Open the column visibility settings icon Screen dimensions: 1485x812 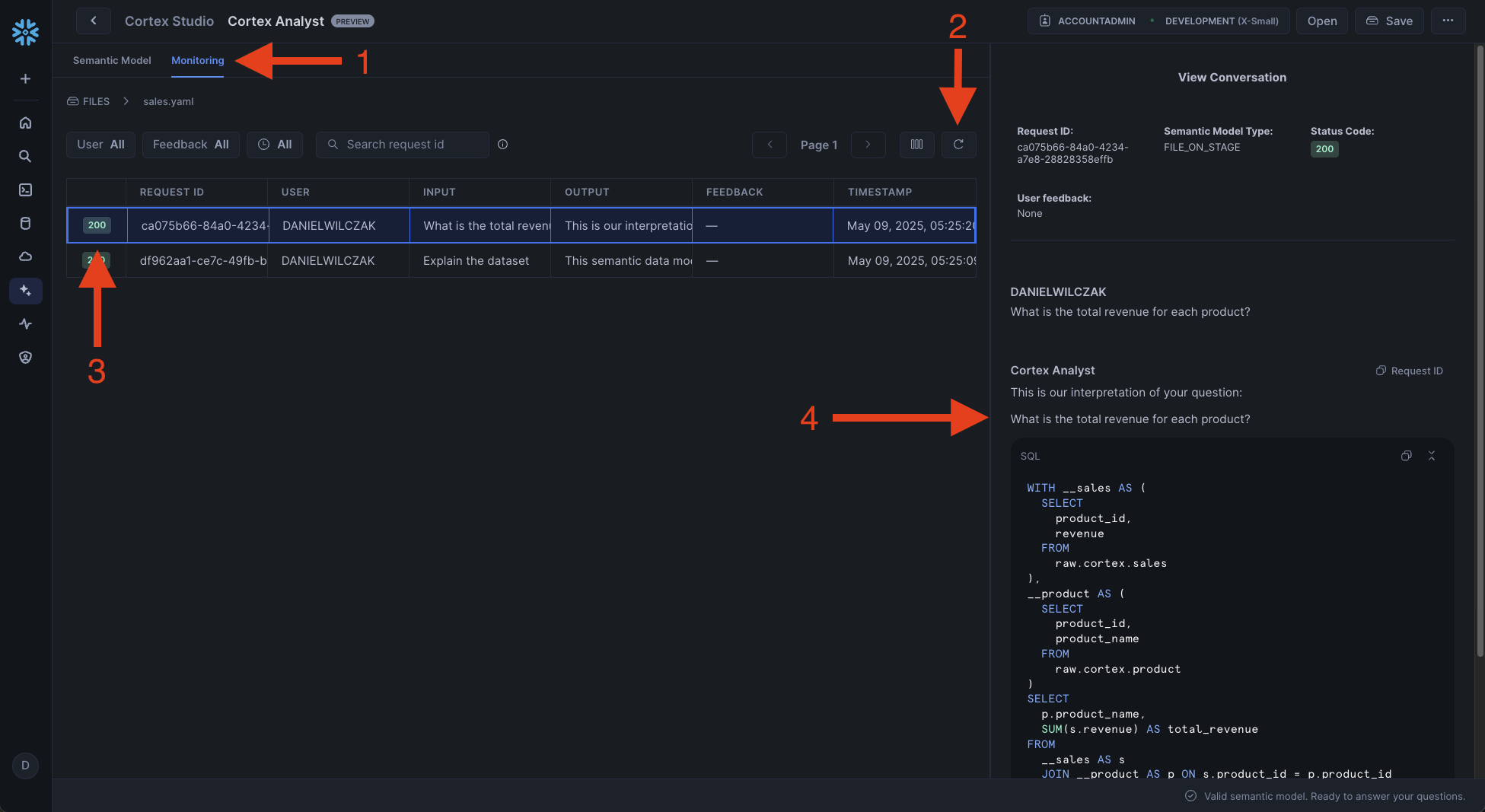[916, 145]
